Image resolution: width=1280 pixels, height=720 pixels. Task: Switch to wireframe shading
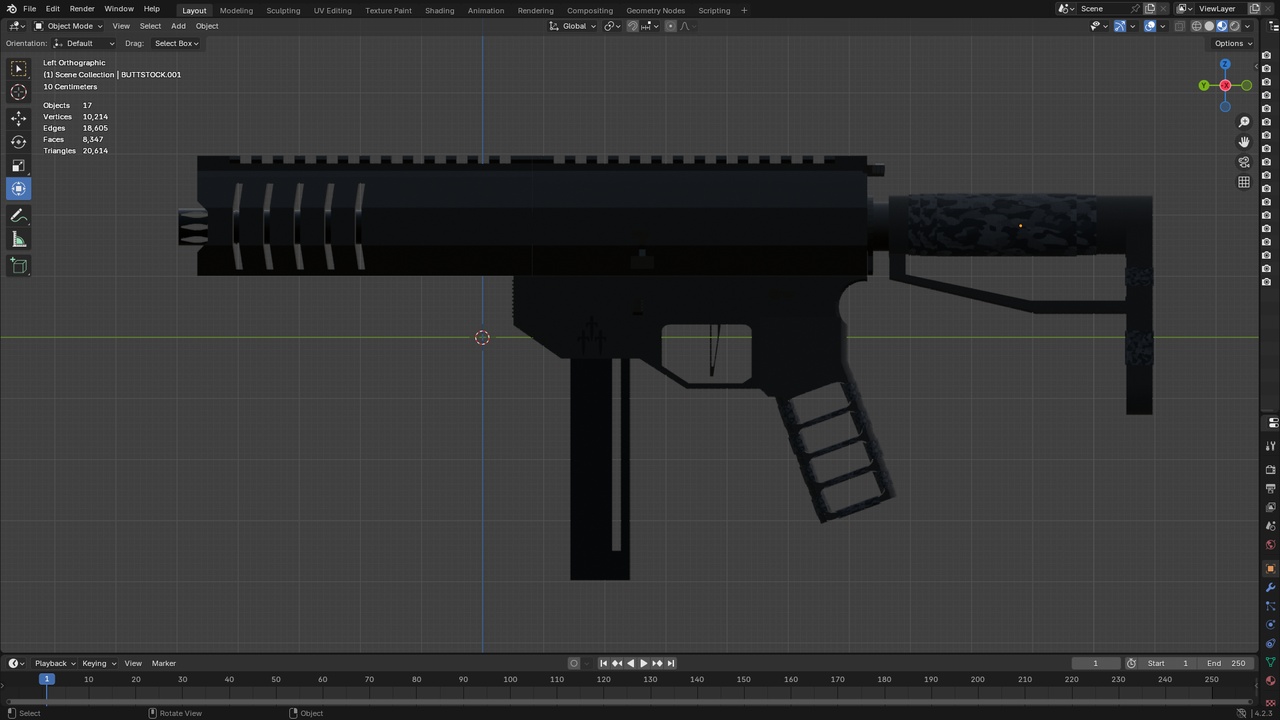point(1196,26)
